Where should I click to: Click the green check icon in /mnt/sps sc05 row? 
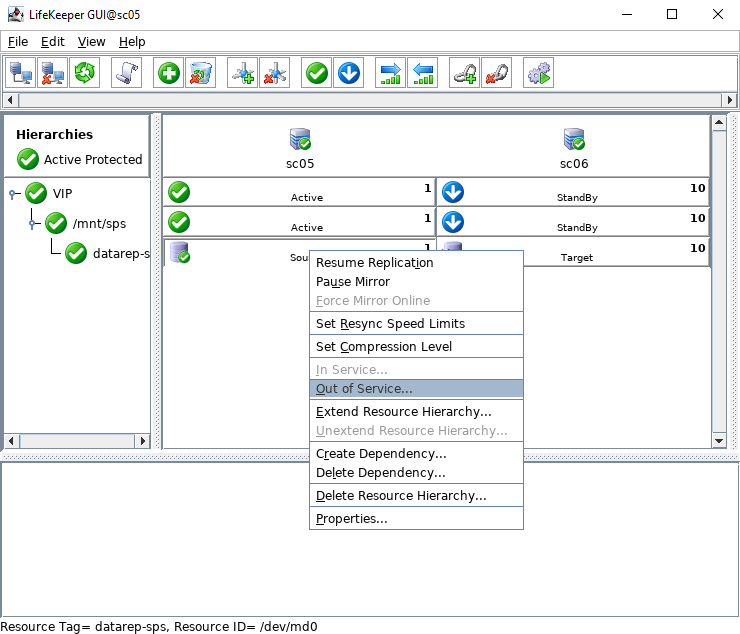coord(179,222)
